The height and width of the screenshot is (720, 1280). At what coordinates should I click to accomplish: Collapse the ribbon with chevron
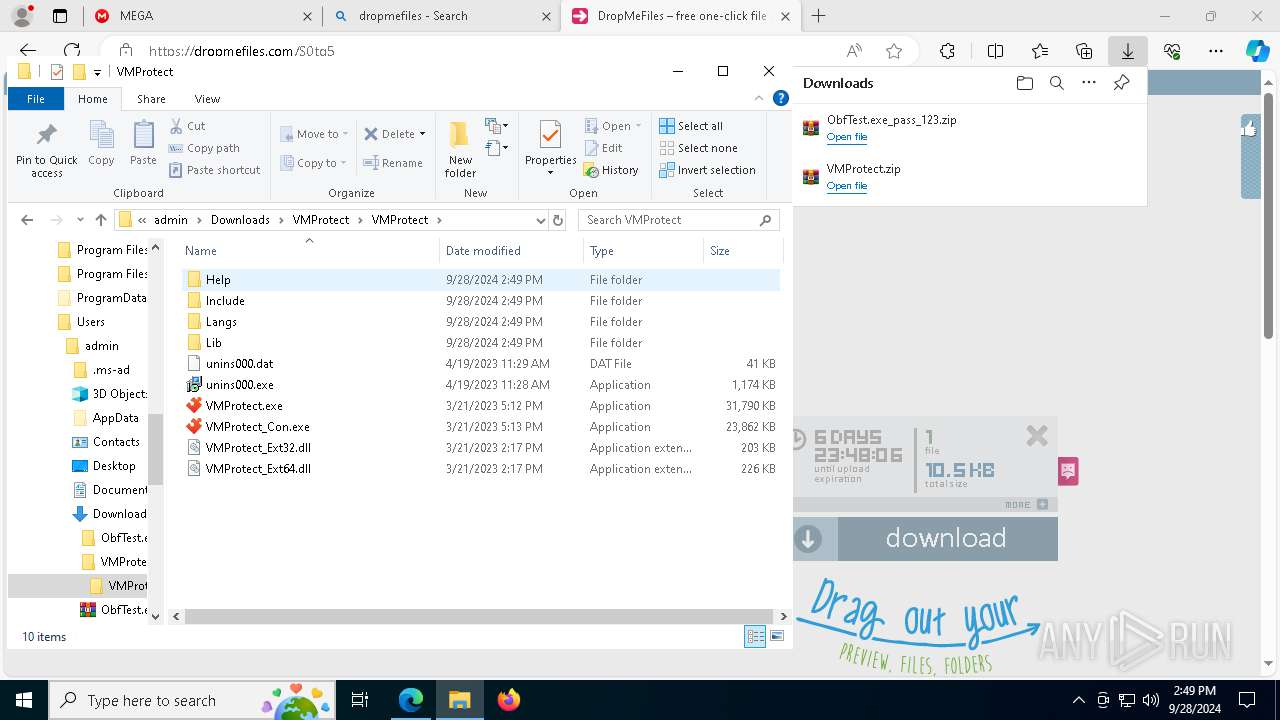[761, 99]
